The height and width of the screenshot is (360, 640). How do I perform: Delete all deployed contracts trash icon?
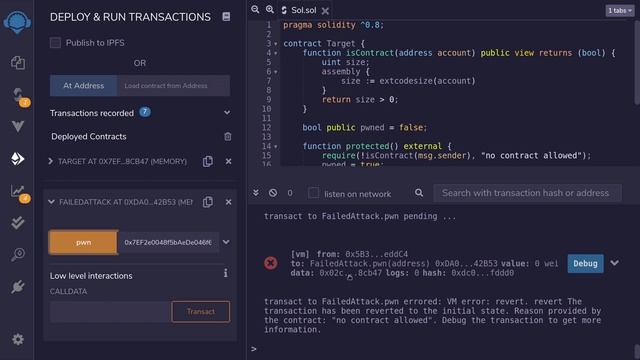pos(228,137)
